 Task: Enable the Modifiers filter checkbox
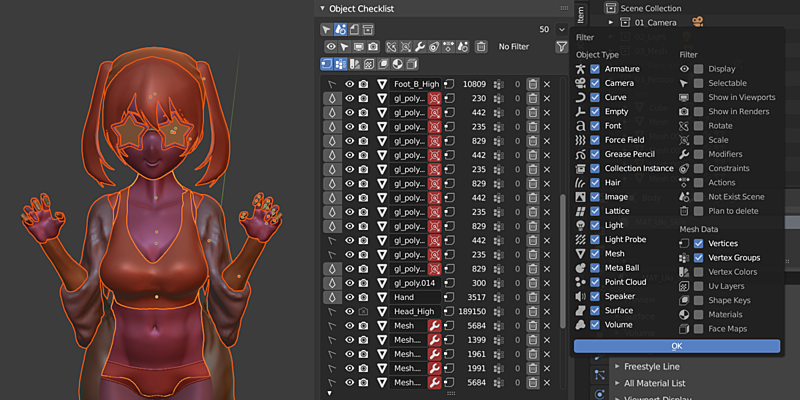(x=698, y=154)
